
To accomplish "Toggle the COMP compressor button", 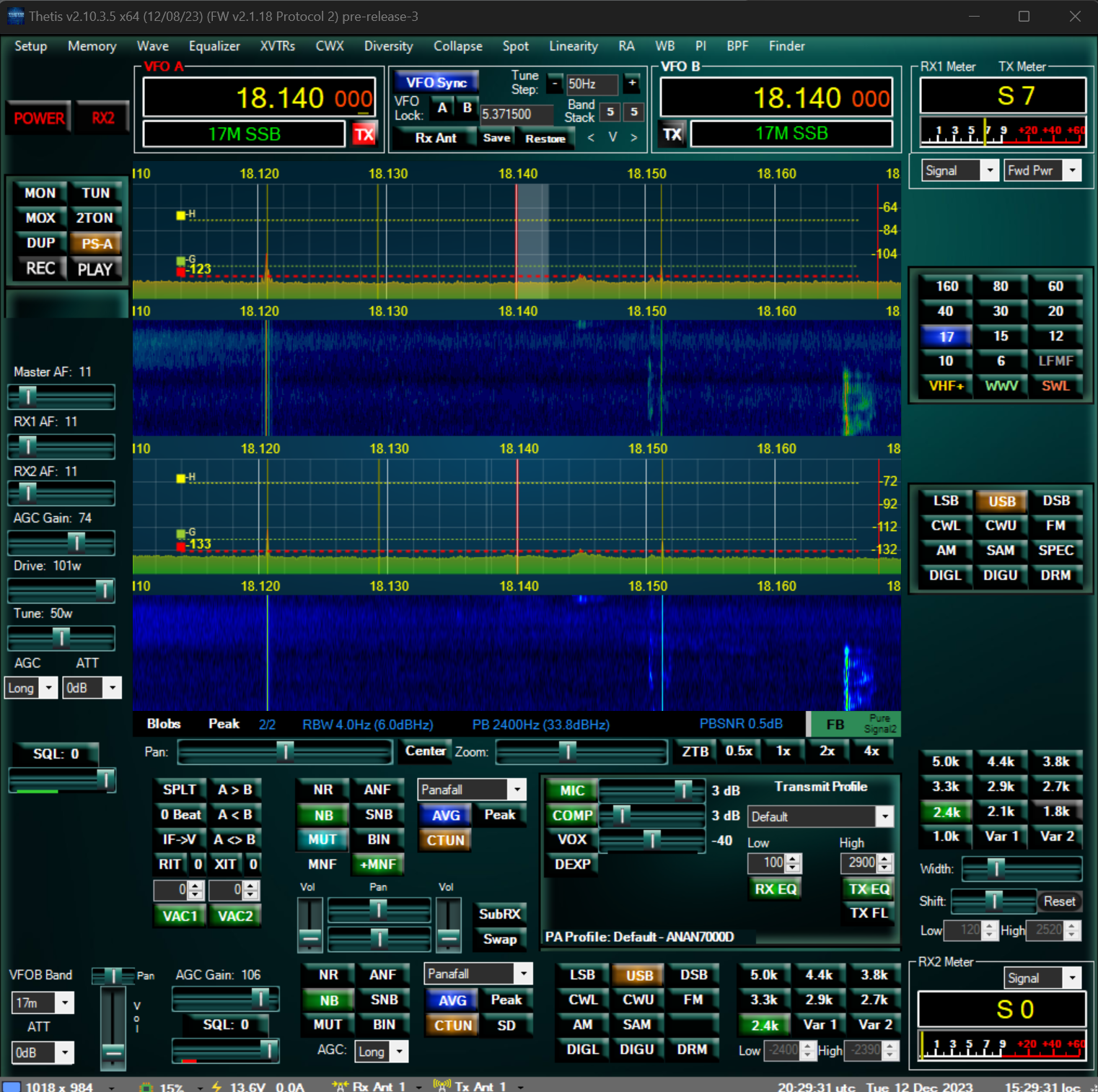I will pos(572,815).
